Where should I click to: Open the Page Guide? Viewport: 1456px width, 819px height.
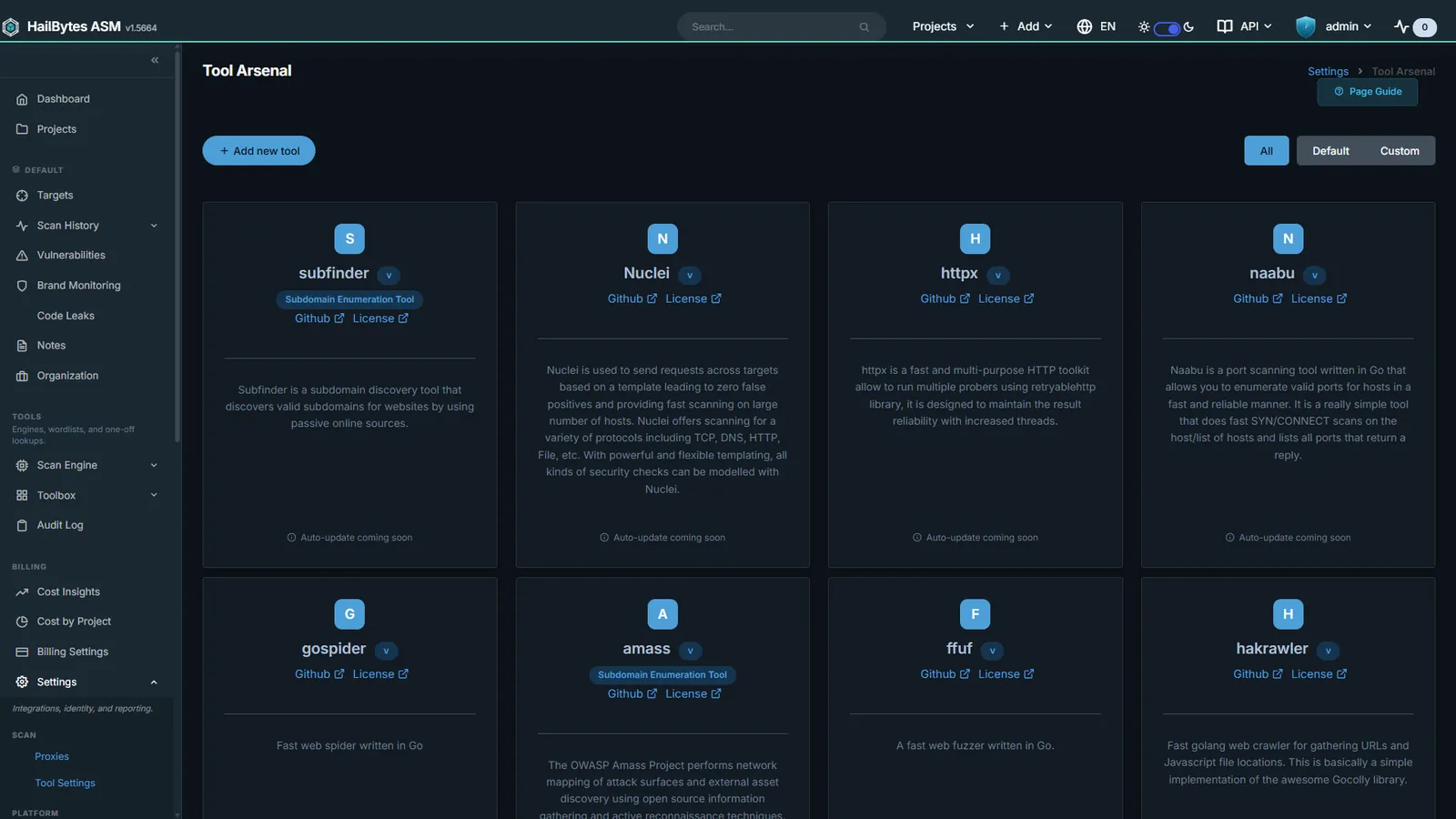(x=1367, y=92)
